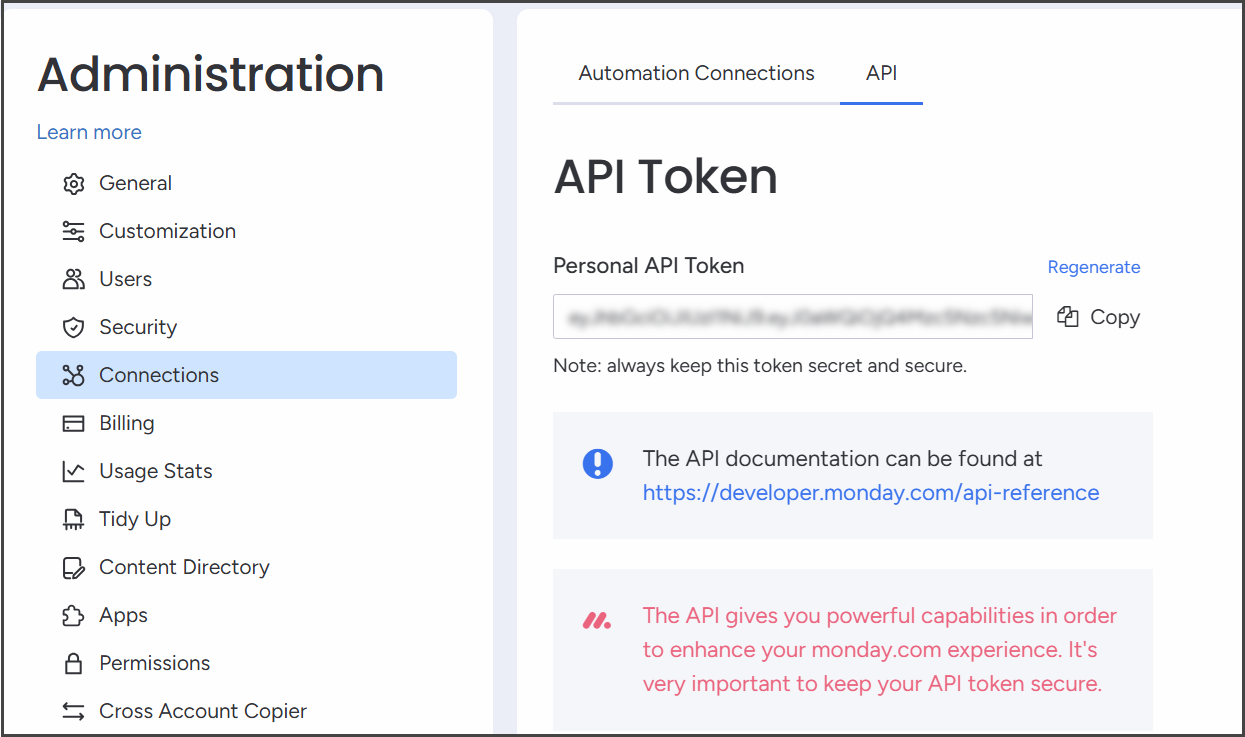Click the Customization sliders icon
Viewport: 1245px width, 737px height.
[x=73, y=232]
